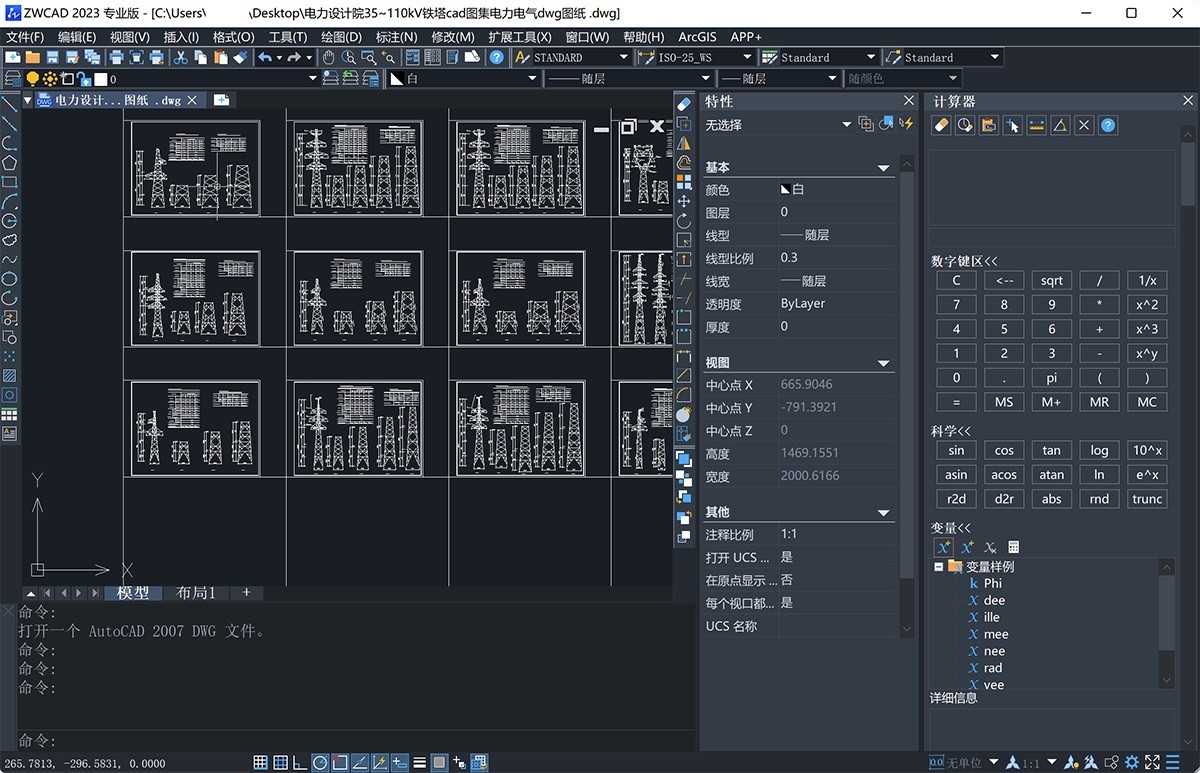Expand the 线型 随层 dropdown

pyautogui.click(x=705, y=78)
